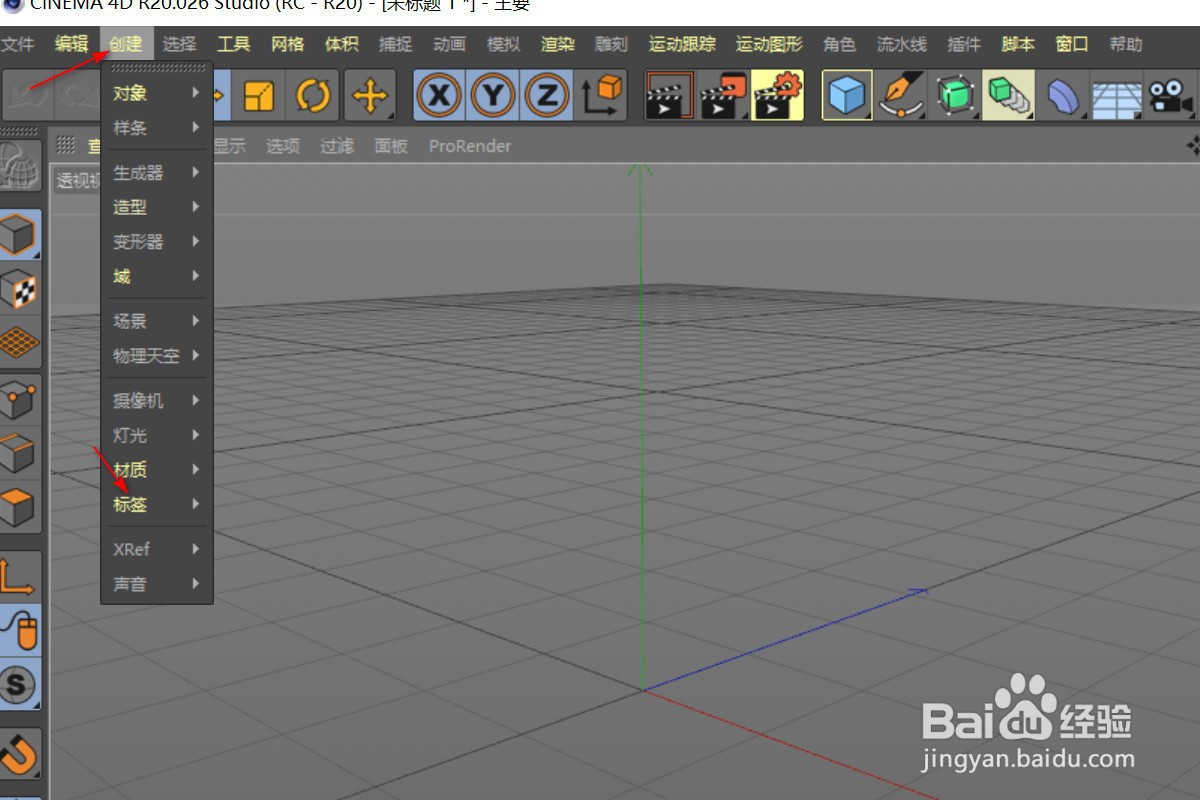Toggle snapping magnet icon

[19, 753]
